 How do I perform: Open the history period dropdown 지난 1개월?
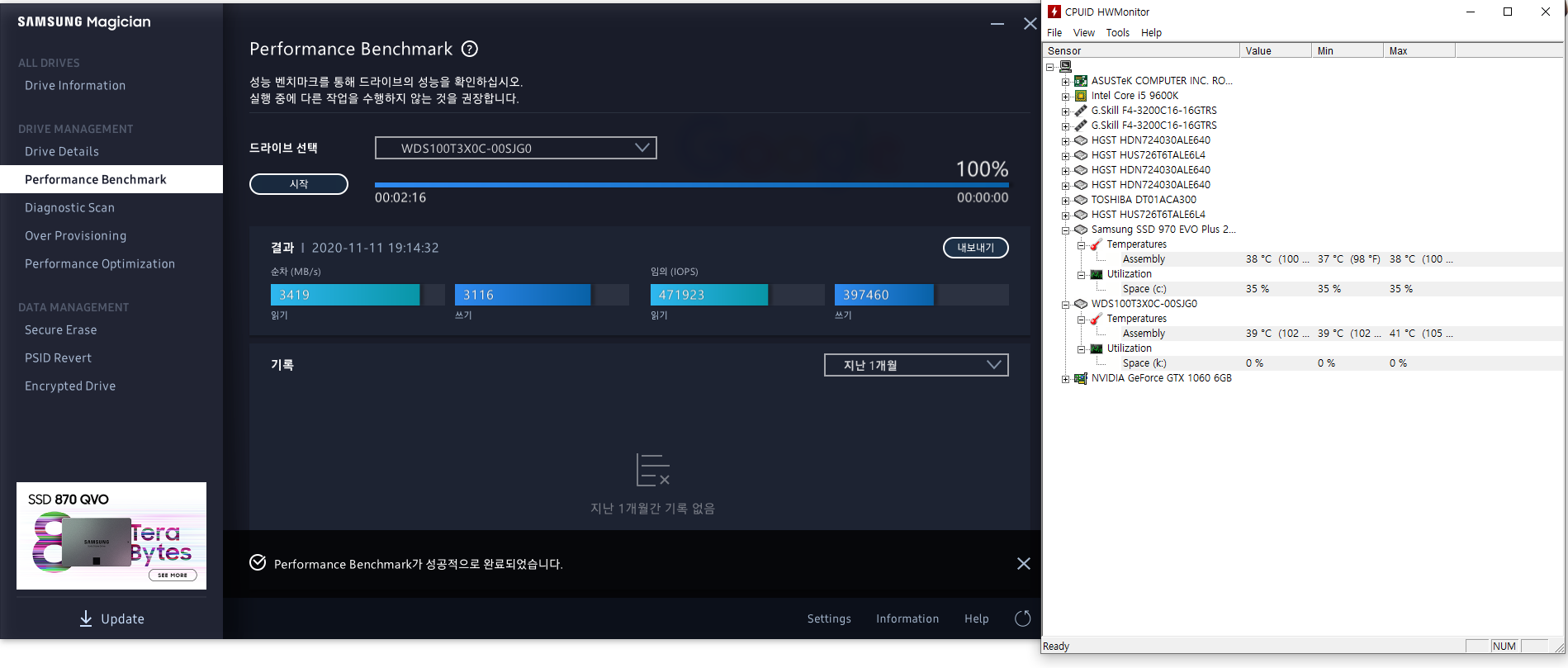click(916, 365)
